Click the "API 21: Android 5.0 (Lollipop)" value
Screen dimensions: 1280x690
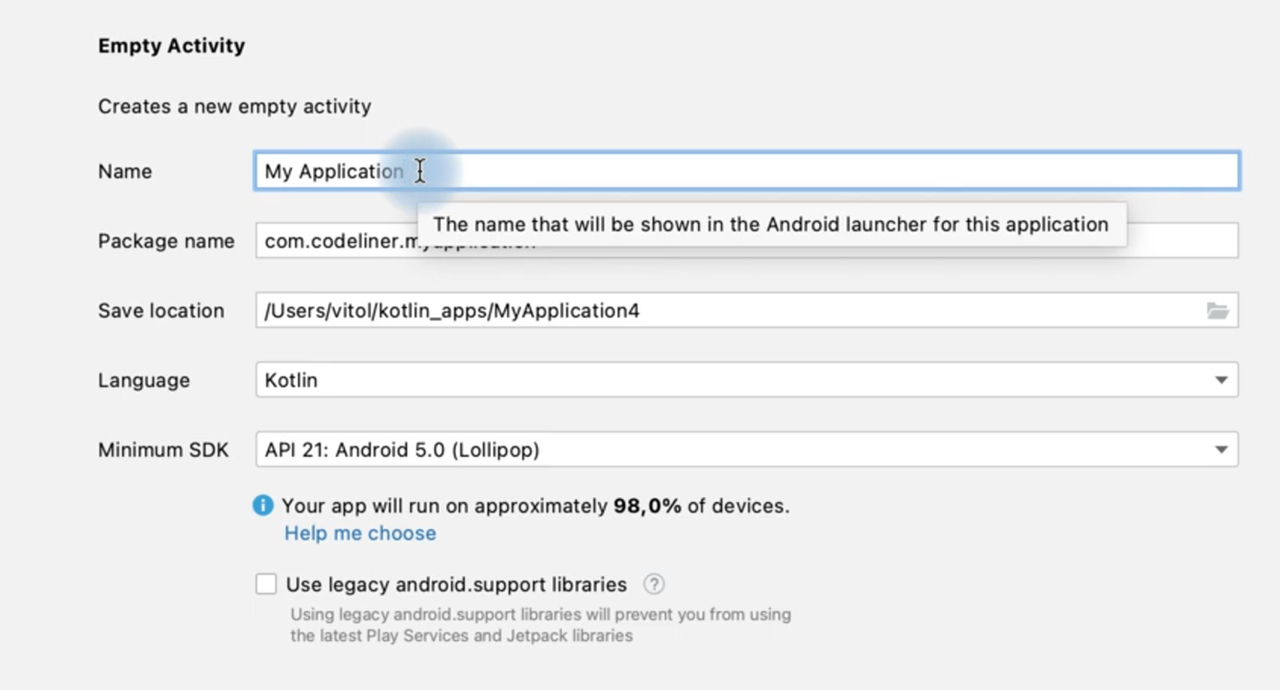click(x=402, y=450)
